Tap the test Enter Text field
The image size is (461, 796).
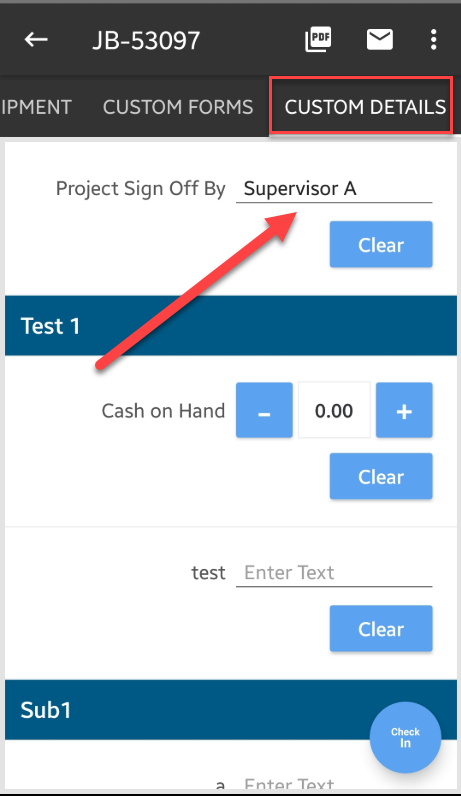coord(334,573)
